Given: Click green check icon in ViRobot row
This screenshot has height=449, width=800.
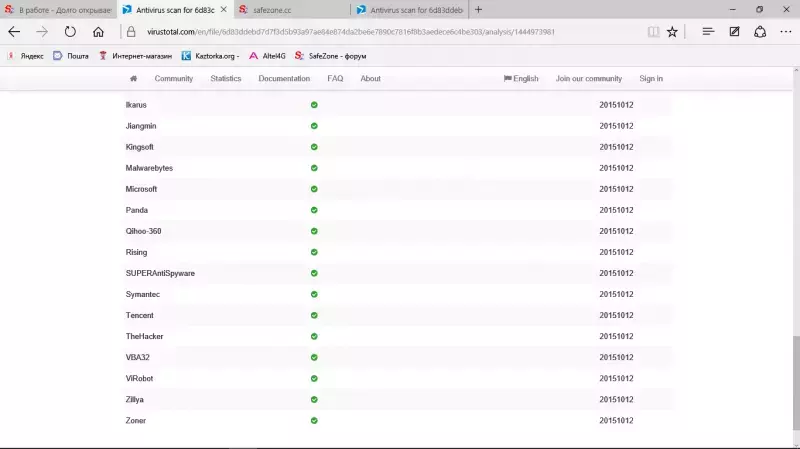Looking at the screenshot, I should [x=314, y=378].
